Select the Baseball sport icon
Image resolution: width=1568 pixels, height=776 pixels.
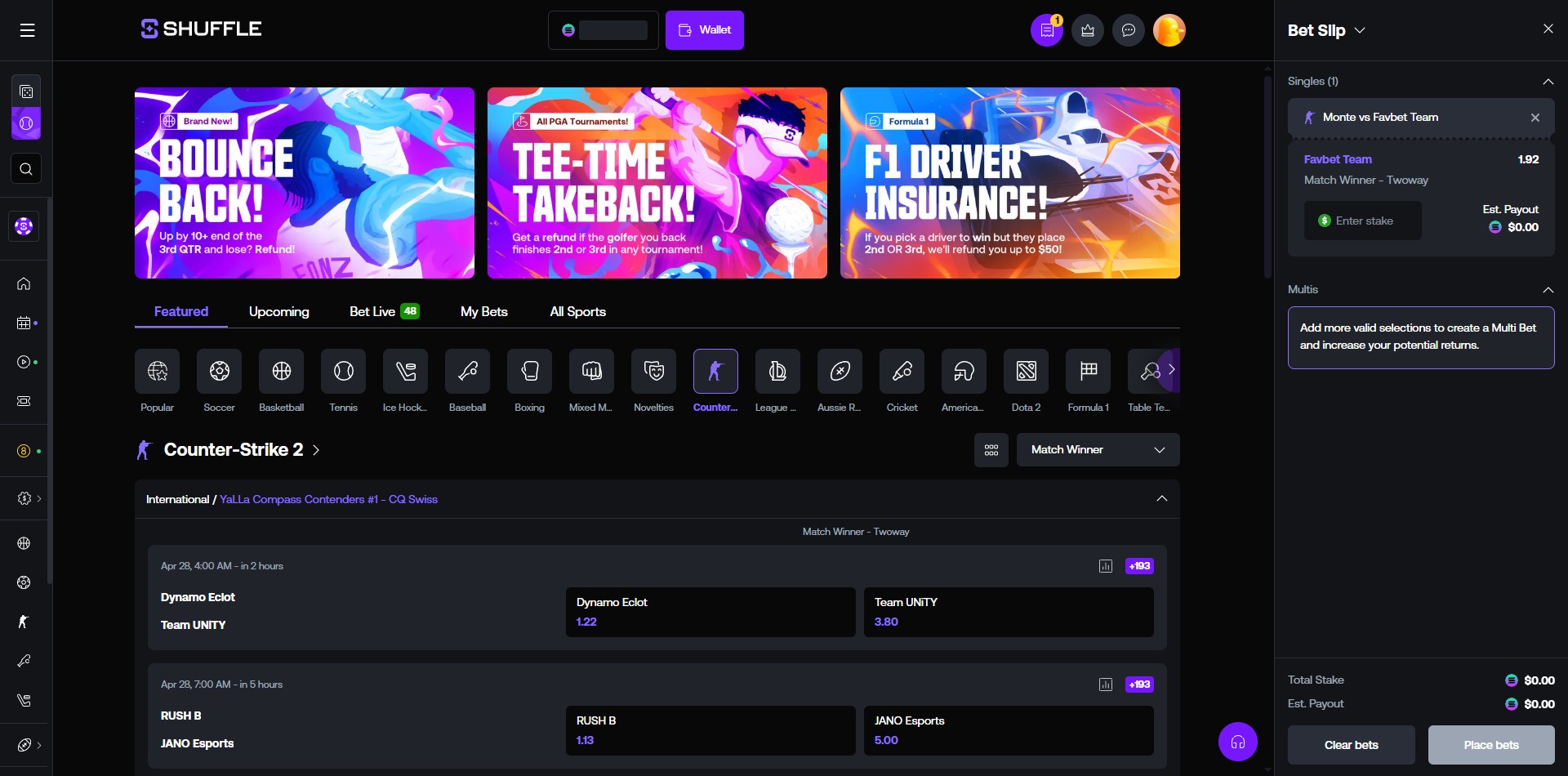coord(468,371)
